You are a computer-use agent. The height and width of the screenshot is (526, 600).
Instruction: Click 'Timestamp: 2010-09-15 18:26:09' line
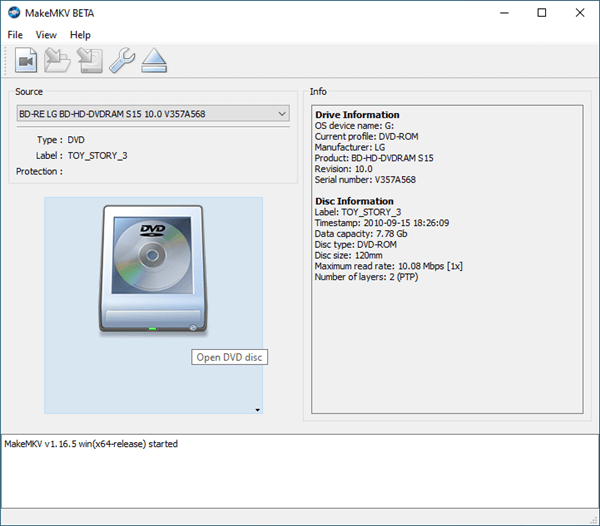click(382, 223)
